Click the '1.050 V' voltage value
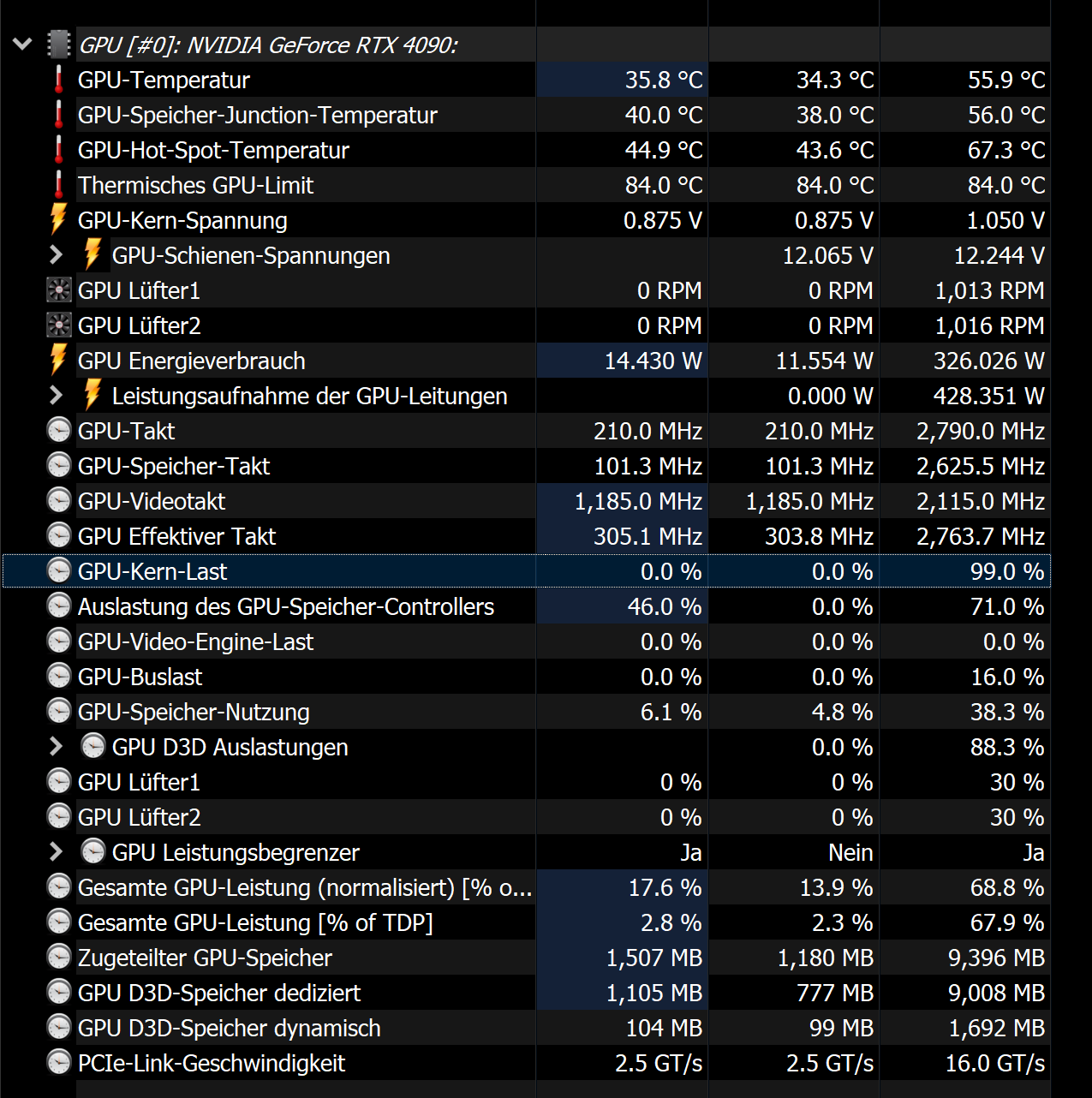Image resolution: width=1092 pixels, height=1098 pixels. [1005, 220]
